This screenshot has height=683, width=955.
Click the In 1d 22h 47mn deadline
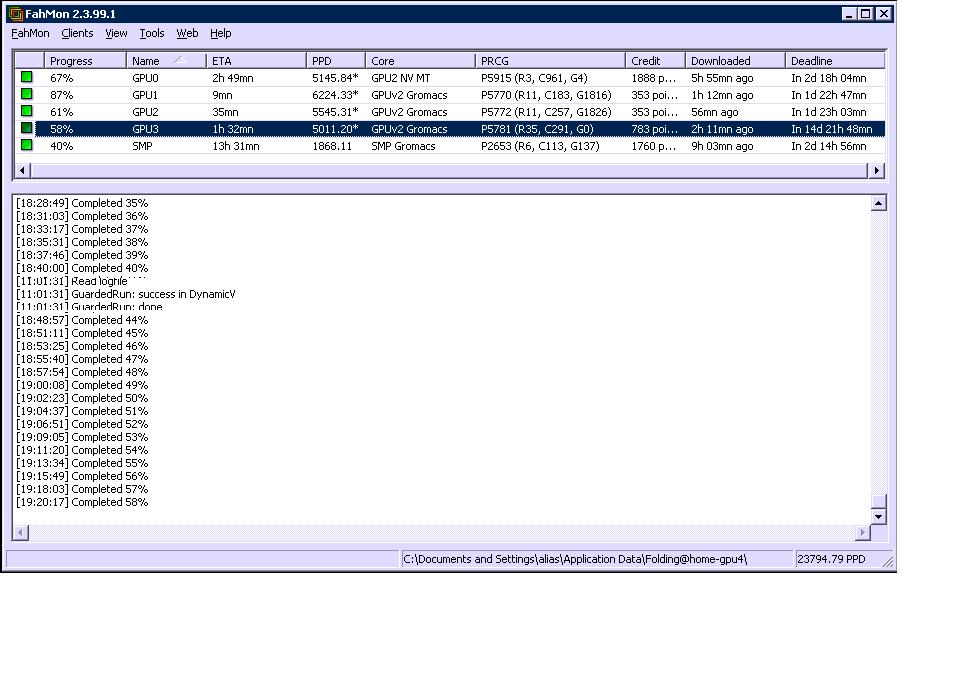[828, 95]
